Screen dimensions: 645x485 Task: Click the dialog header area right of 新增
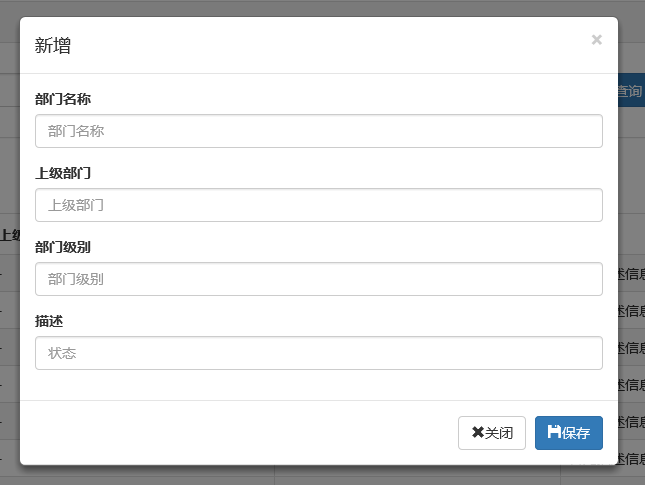(330, 45)
